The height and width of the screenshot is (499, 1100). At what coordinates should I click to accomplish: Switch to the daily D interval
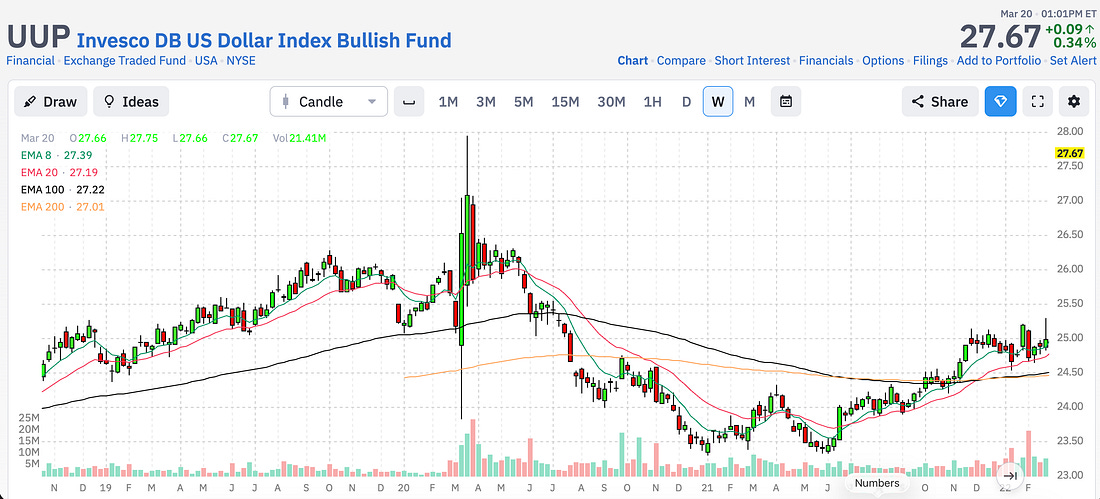point(686,102)
